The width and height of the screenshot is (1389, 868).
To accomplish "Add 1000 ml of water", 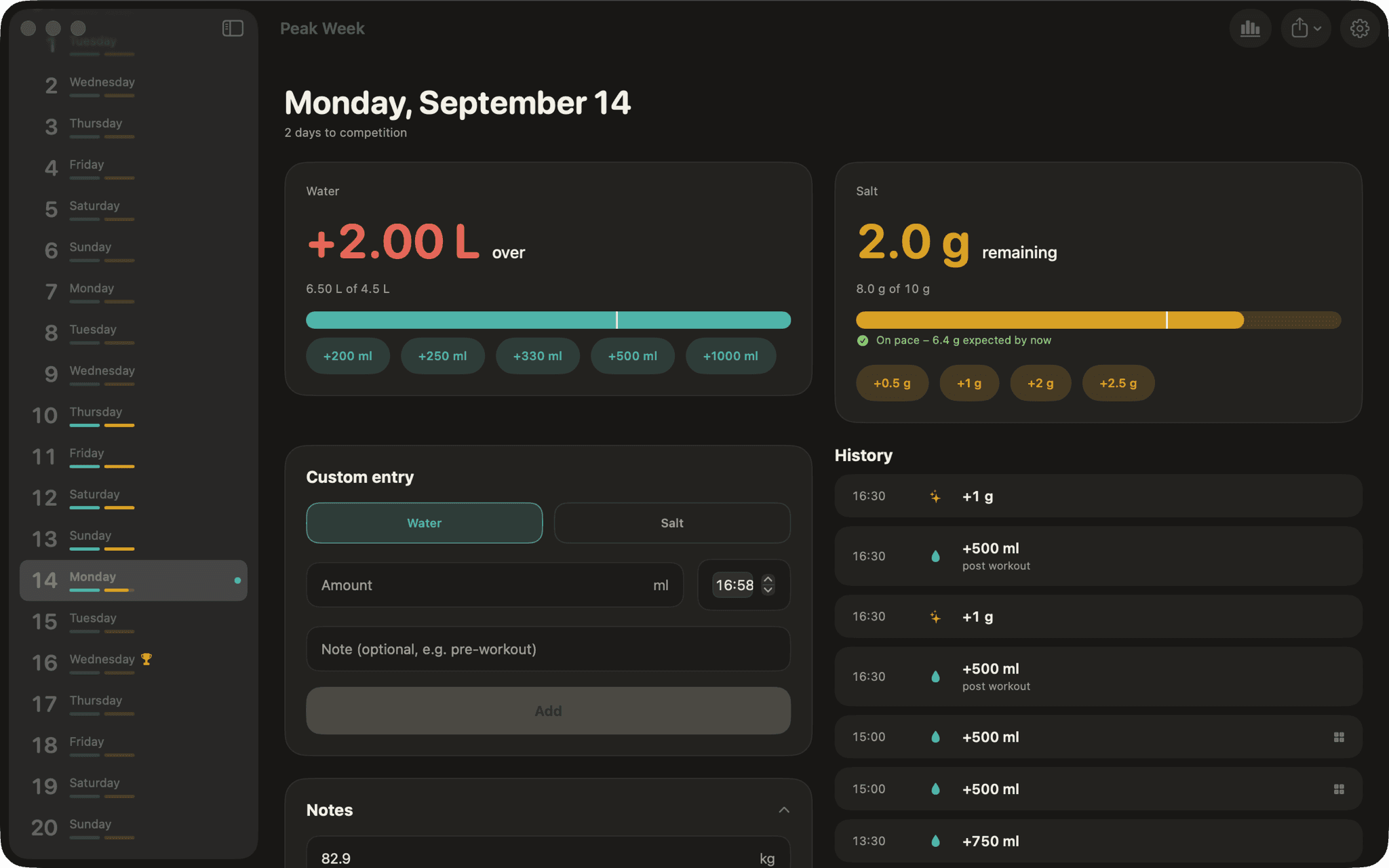I will (x=730, y=356).
